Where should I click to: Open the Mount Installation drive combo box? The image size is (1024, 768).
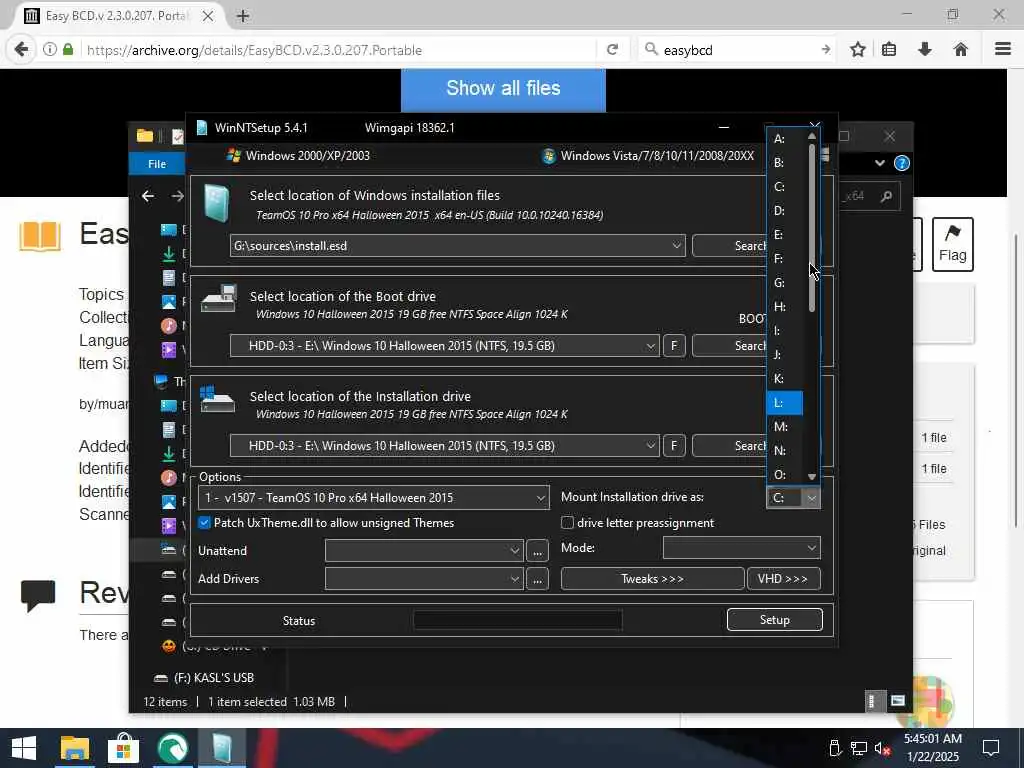(793, 498)
